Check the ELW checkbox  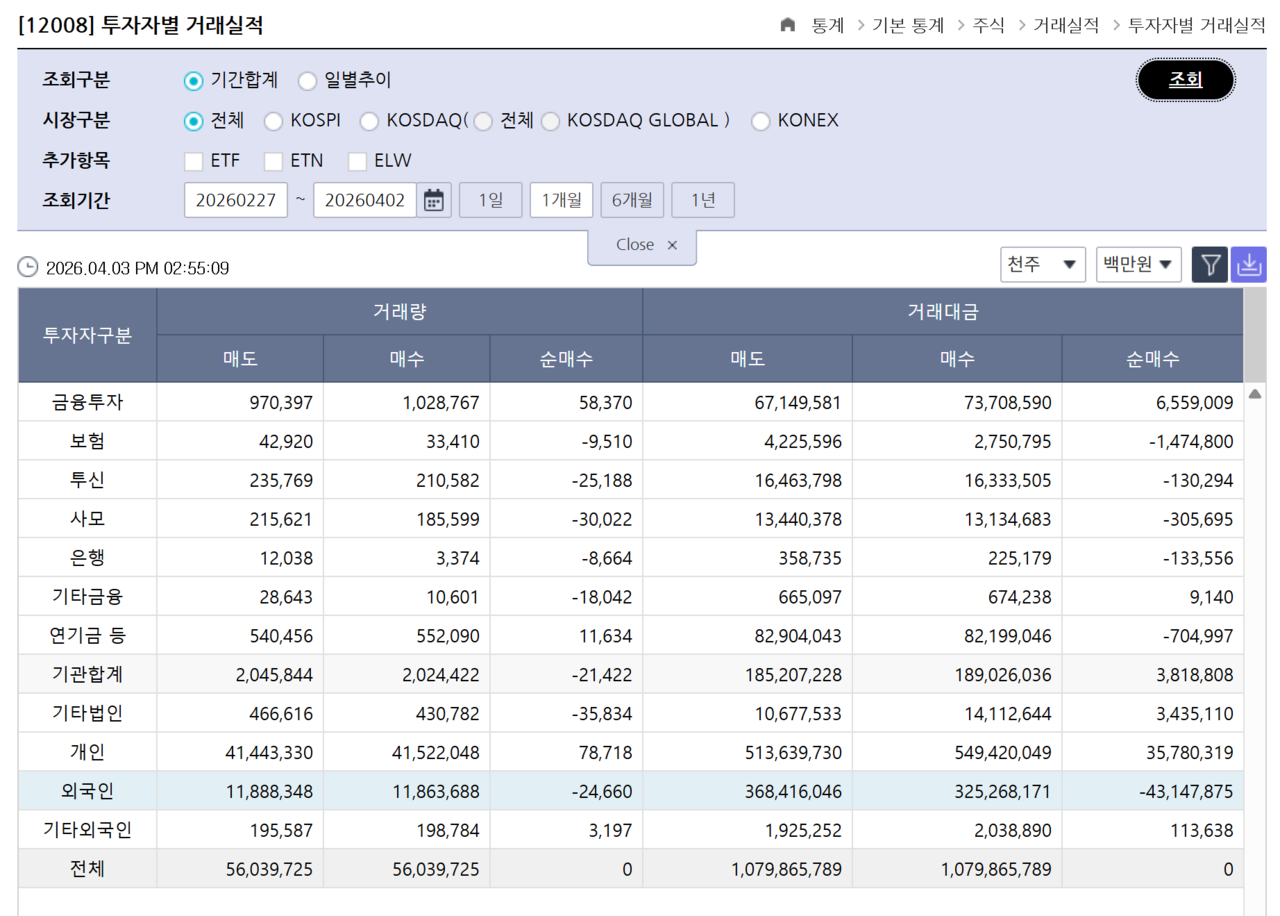[x=357, y=161]
